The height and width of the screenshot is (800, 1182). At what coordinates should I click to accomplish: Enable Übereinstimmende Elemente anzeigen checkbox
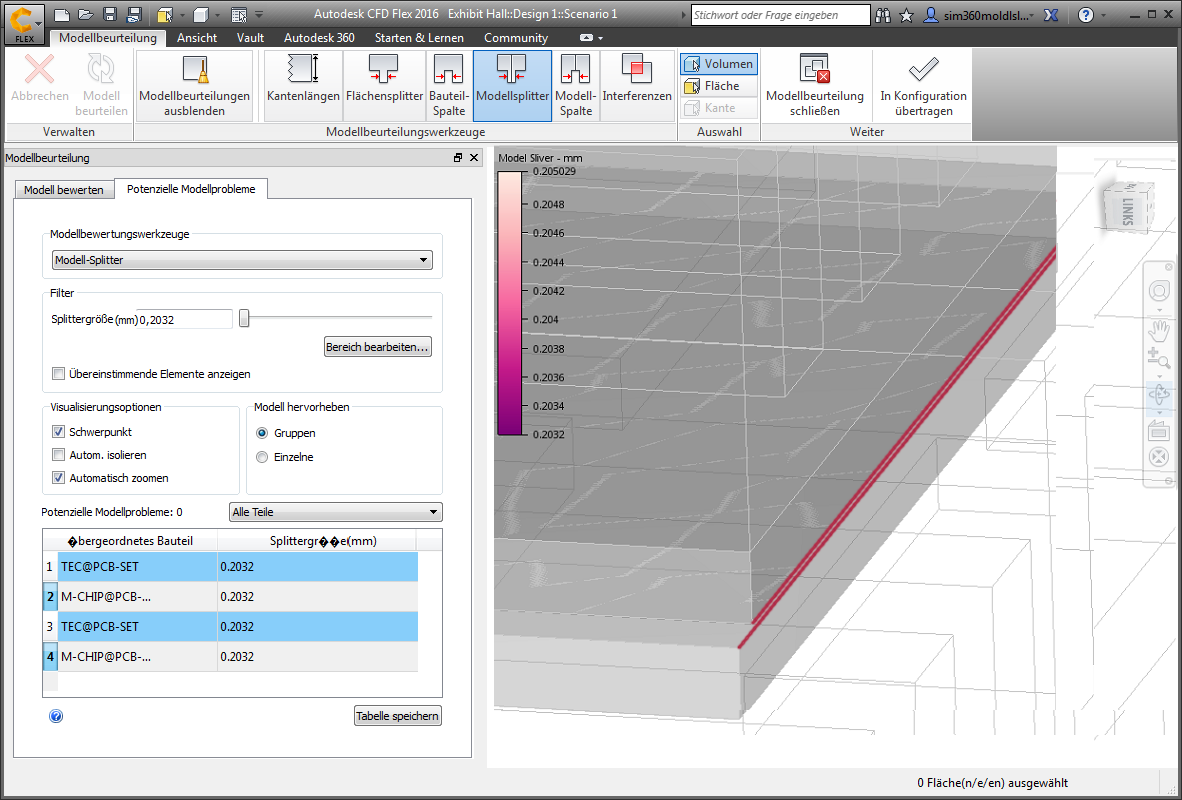pos(59,374)
